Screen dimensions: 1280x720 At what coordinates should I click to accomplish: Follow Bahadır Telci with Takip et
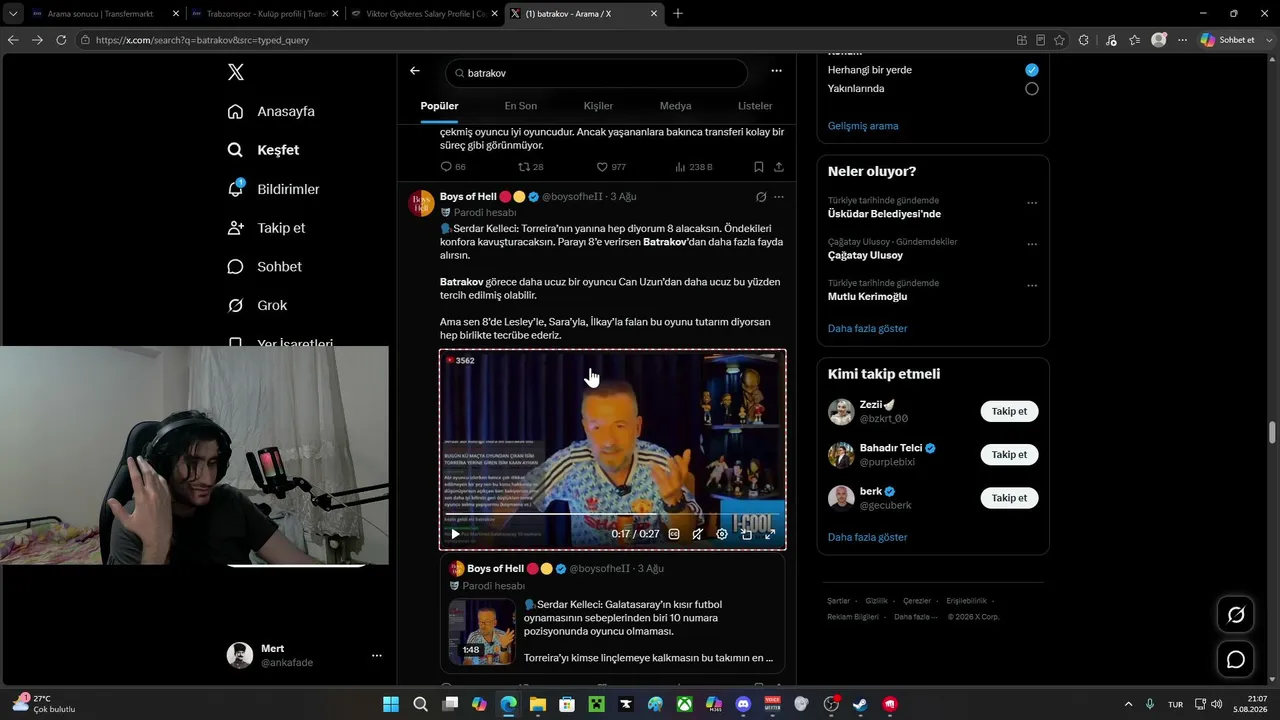click(x=1009, y=455)
